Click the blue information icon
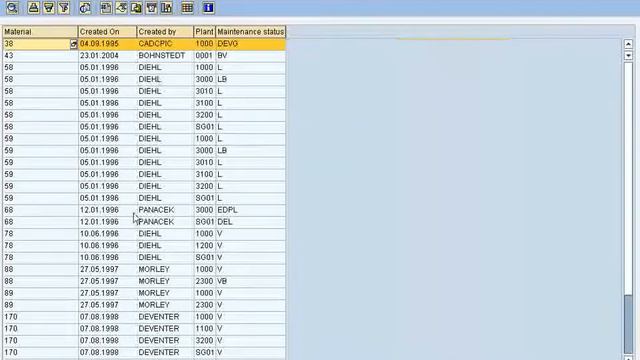The image size is (640, 360). (x=208, y=8)
